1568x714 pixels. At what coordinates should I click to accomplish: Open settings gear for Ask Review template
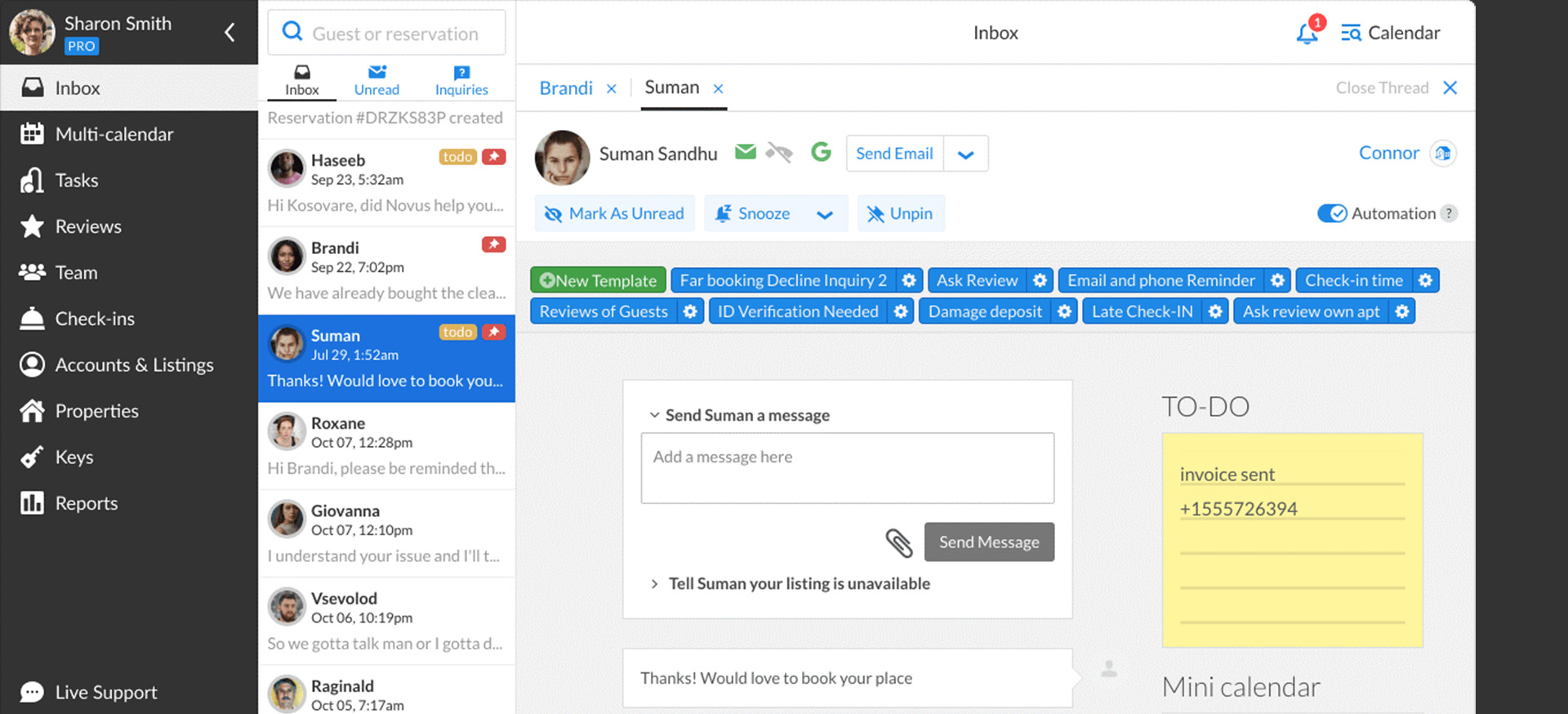pyautogui.click(x=1040, y=280)
